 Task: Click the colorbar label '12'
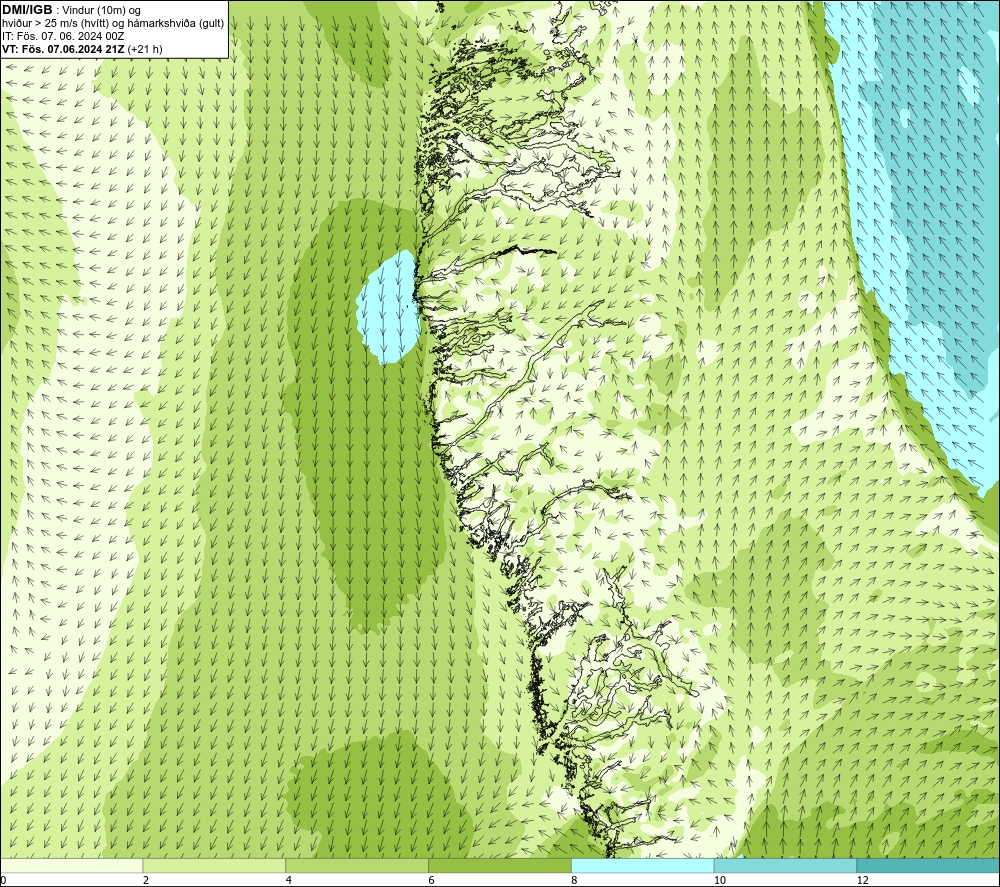pyautogui.click(x=863, y=880)
